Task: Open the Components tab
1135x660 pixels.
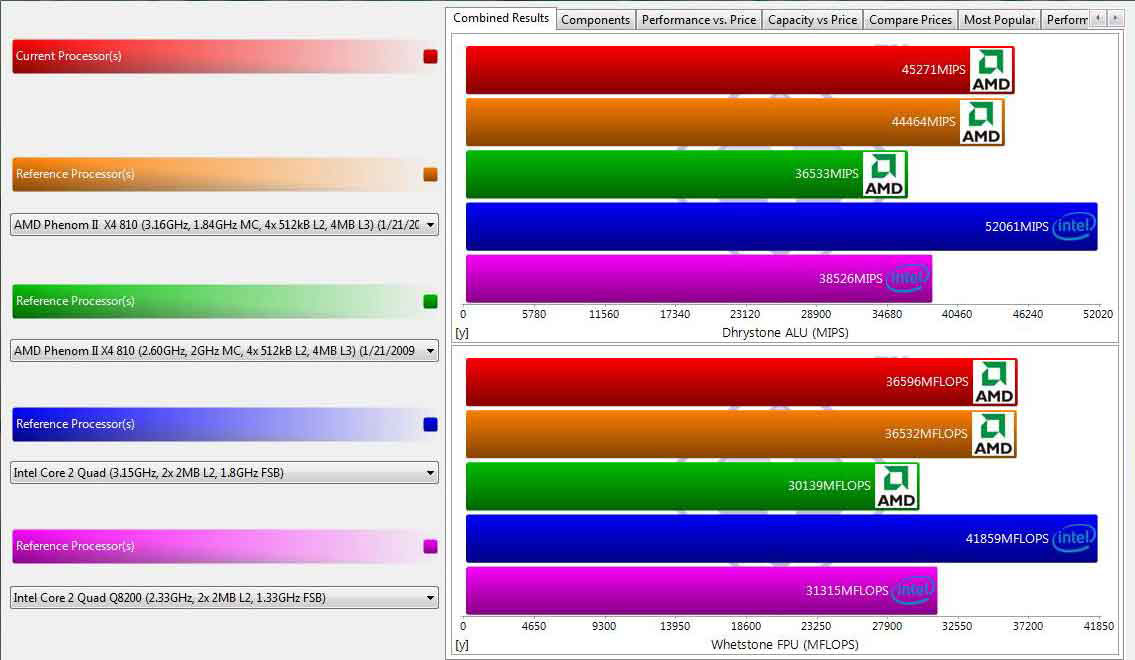Action: point(596,20)
